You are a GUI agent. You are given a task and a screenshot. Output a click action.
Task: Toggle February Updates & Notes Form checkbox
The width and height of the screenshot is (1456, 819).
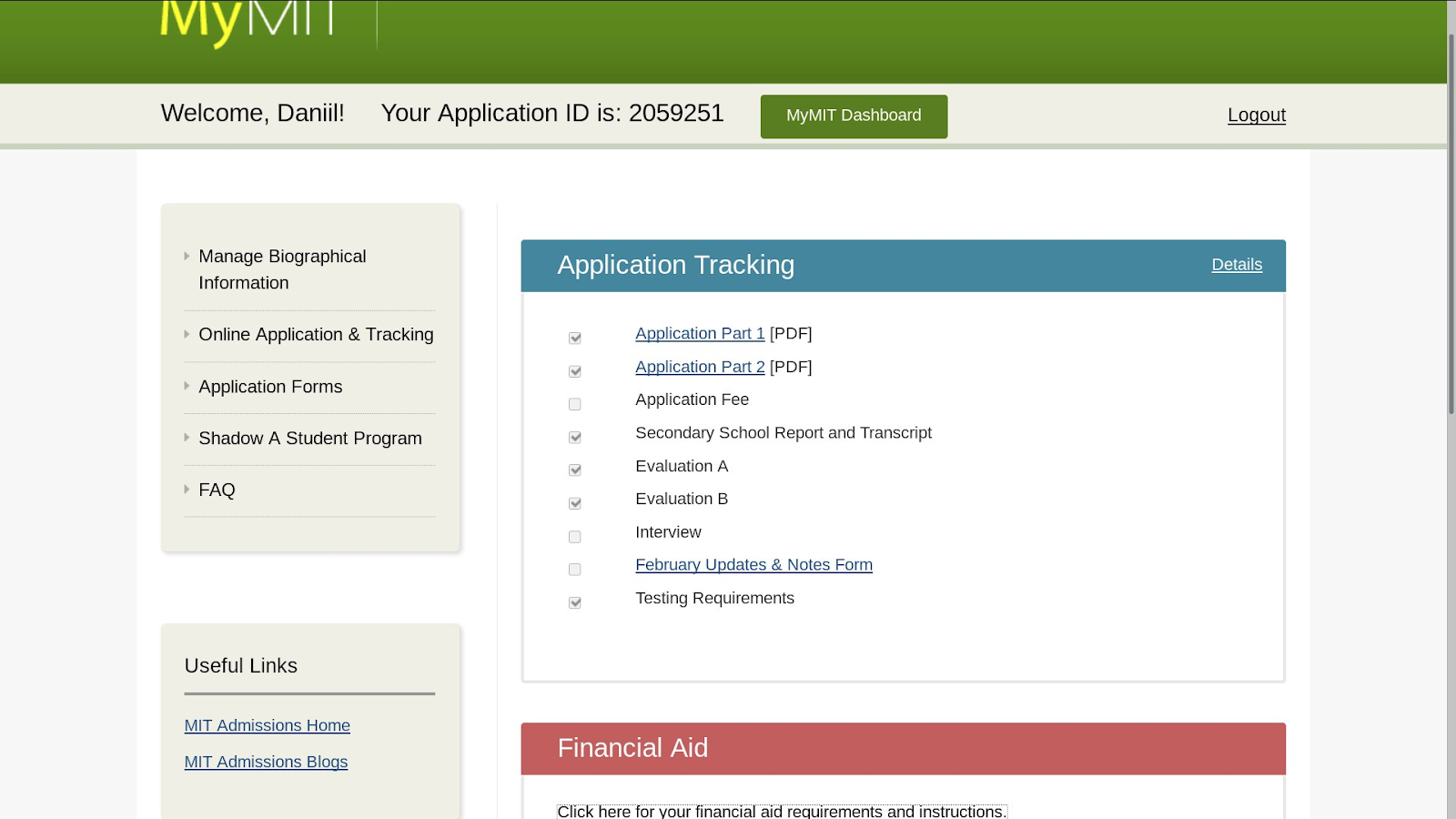tap(575, 570)
